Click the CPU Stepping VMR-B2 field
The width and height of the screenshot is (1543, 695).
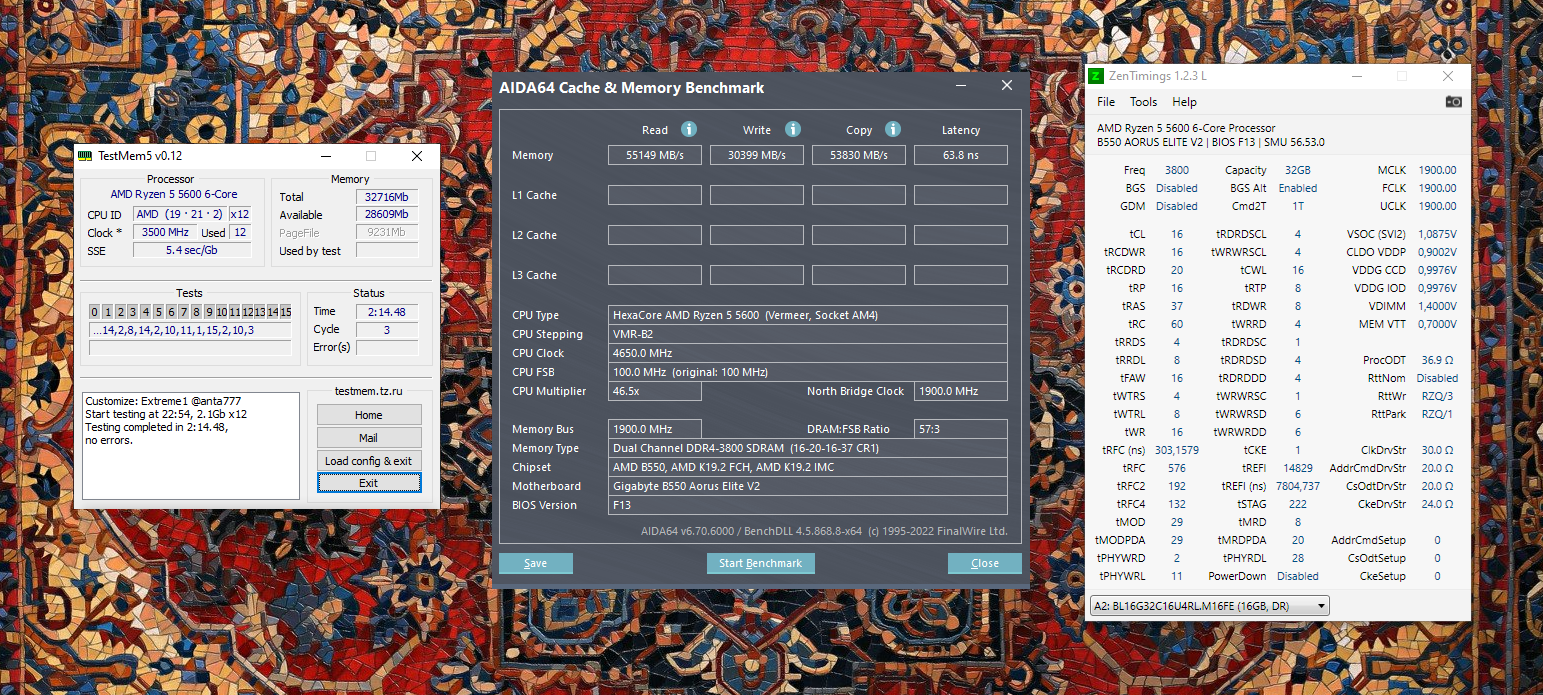pos(808,334)
